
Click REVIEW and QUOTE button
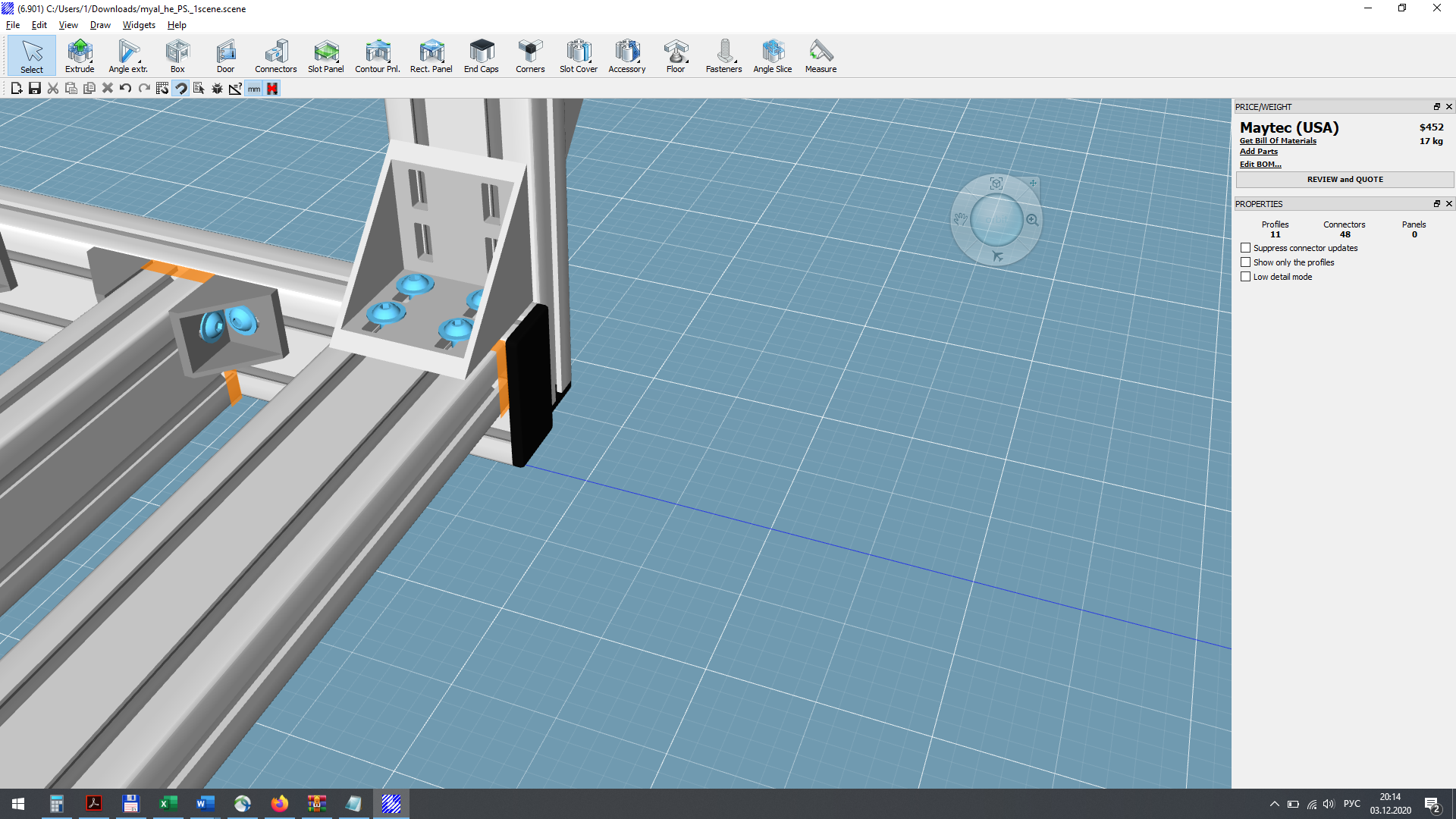click(1345, 180)
